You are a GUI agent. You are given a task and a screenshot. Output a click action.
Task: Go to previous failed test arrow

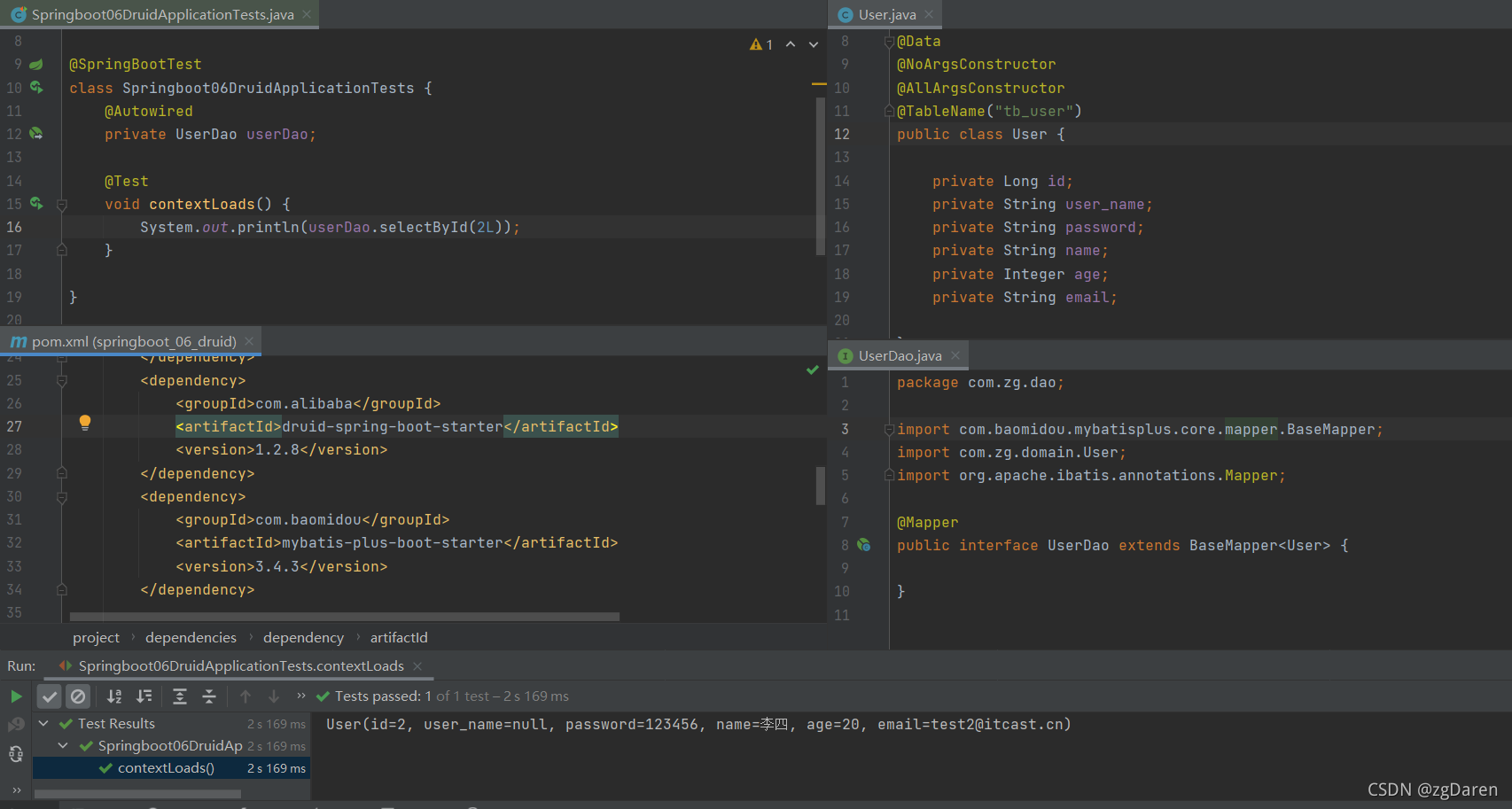point(246,696)
